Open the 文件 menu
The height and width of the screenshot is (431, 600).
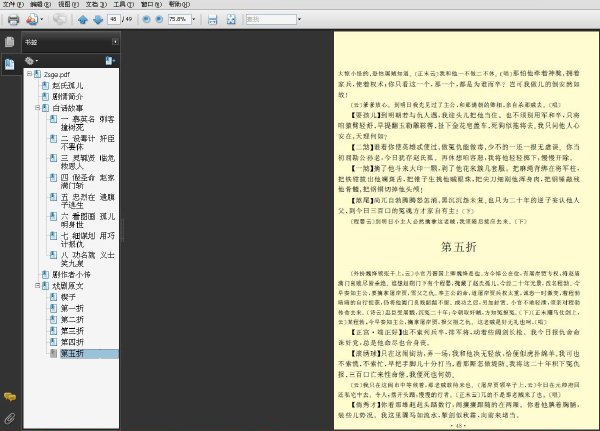tap(13, 4)
